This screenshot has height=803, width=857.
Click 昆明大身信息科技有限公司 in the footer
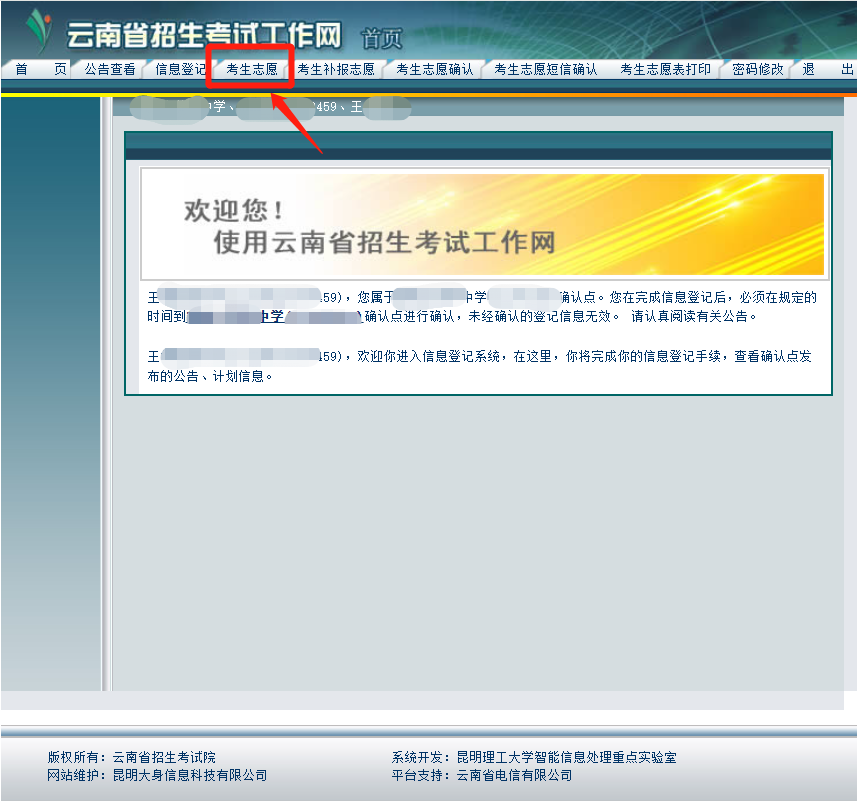[190, 775]
